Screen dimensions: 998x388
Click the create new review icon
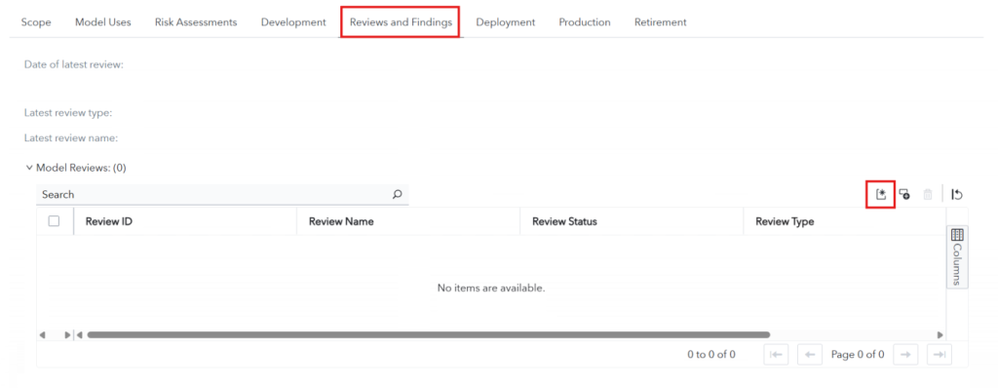pos(881,195)
